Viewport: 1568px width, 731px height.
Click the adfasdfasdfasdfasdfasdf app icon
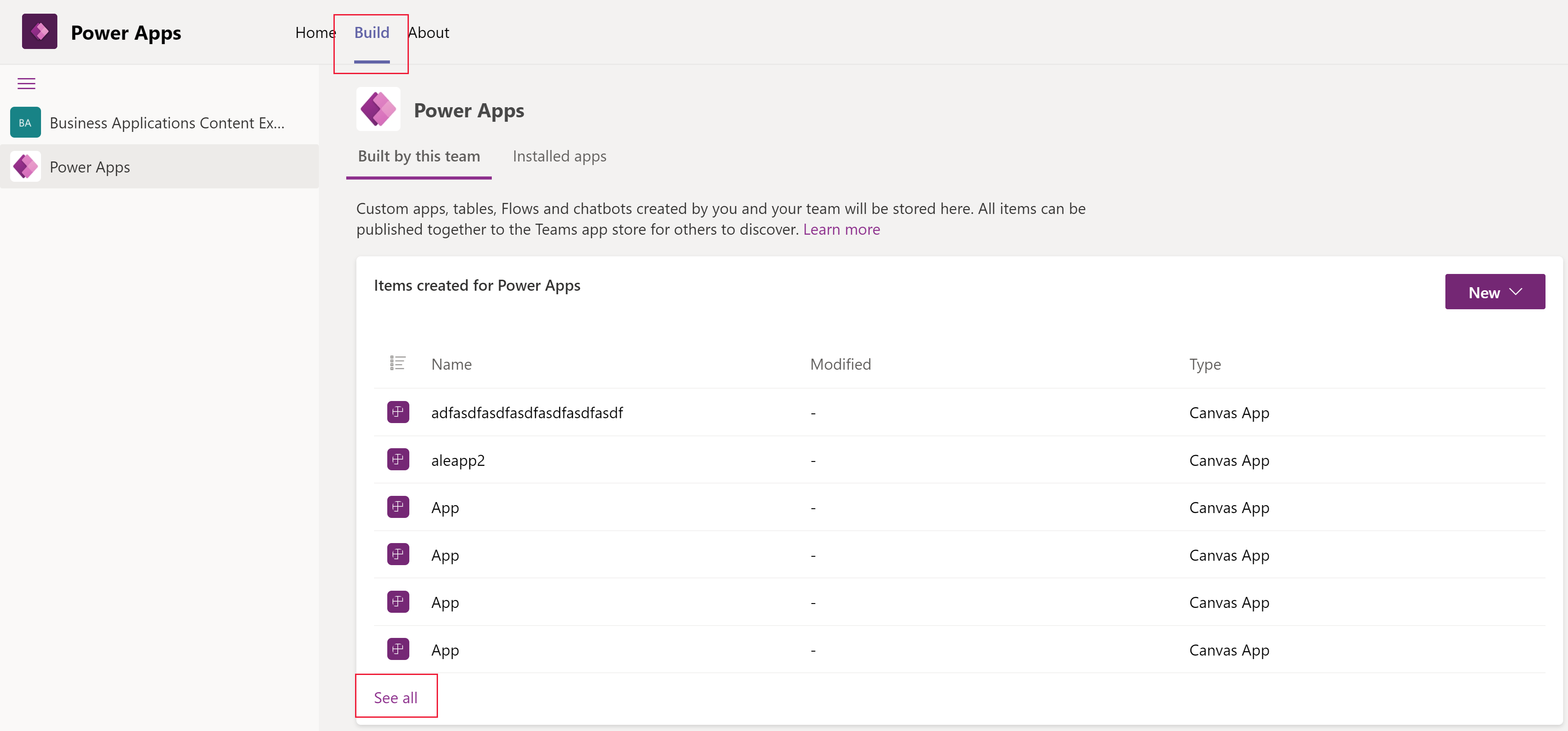click(398, 411)
